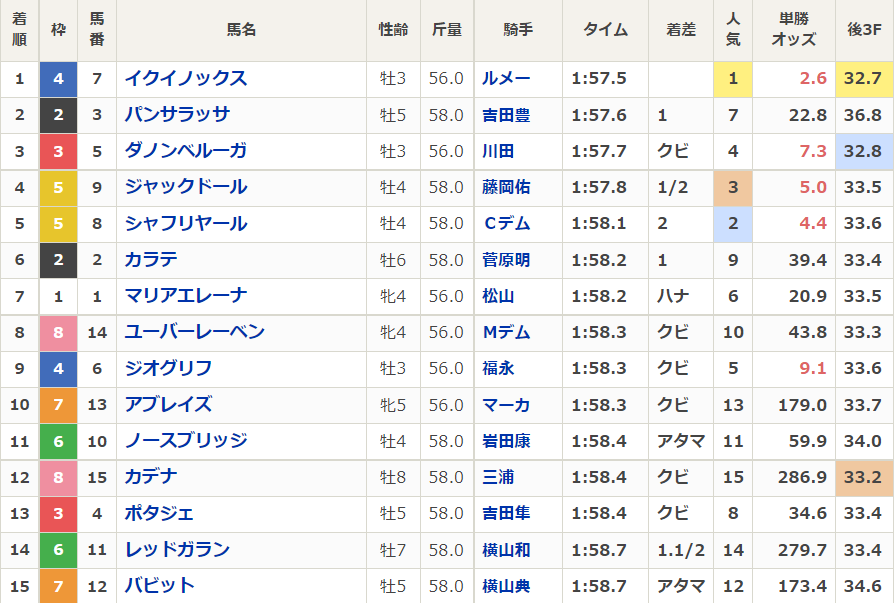The width and height of the screenshot is (894, 603).
Task: Select yellow popularity cell for イクイノックス
Action: coord(733,79)
